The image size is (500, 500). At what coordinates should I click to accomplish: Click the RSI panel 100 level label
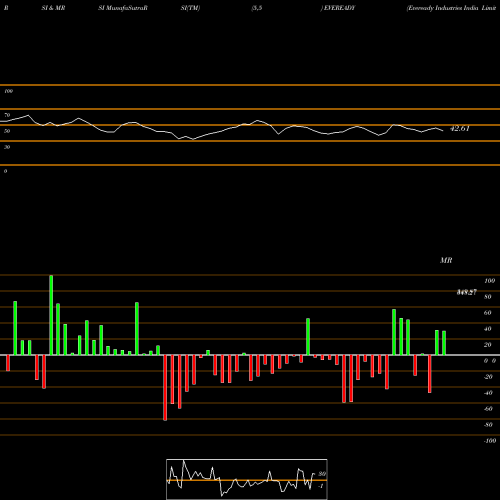(8, 91)
